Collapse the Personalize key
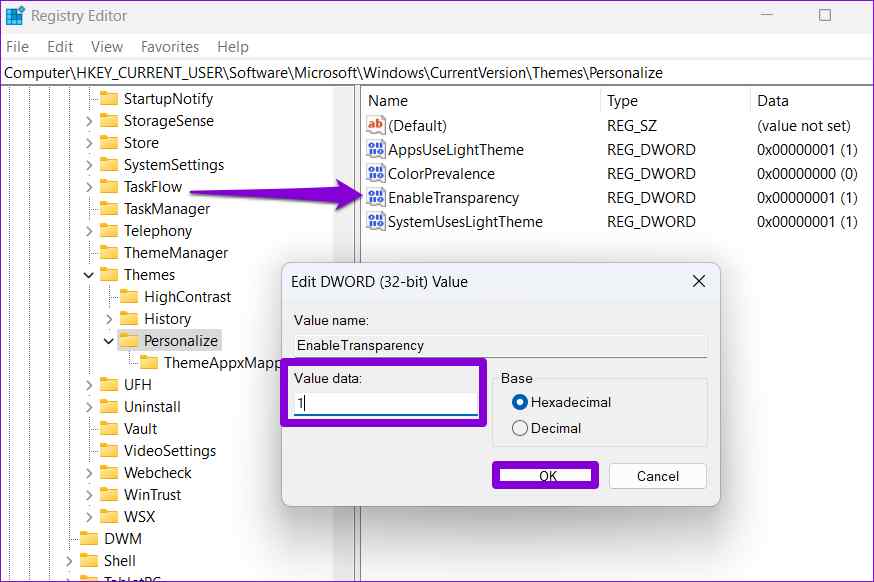 (x=109, y=341)
